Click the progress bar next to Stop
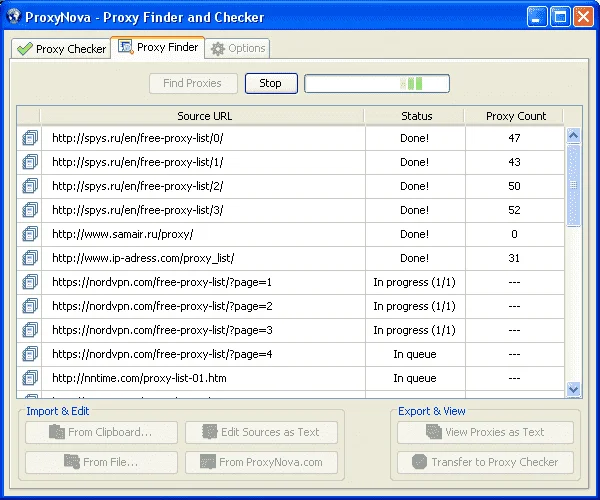The width and height of the screenshot is (600, 500). tap(377, 83)
